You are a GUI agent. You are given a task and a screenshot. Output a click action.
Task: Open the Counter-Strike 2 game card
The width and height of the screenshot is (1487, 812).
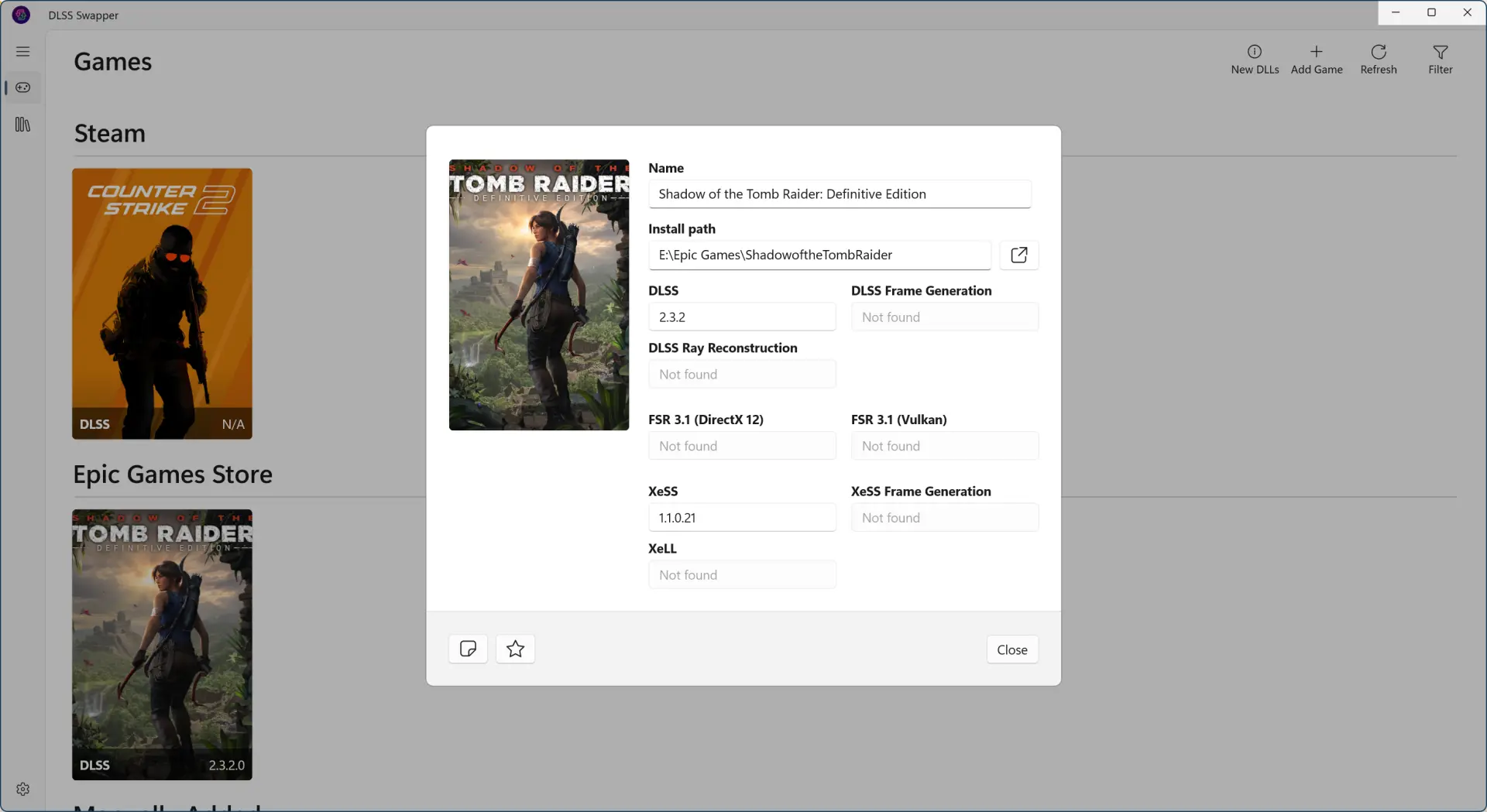(x=162, y=303)
